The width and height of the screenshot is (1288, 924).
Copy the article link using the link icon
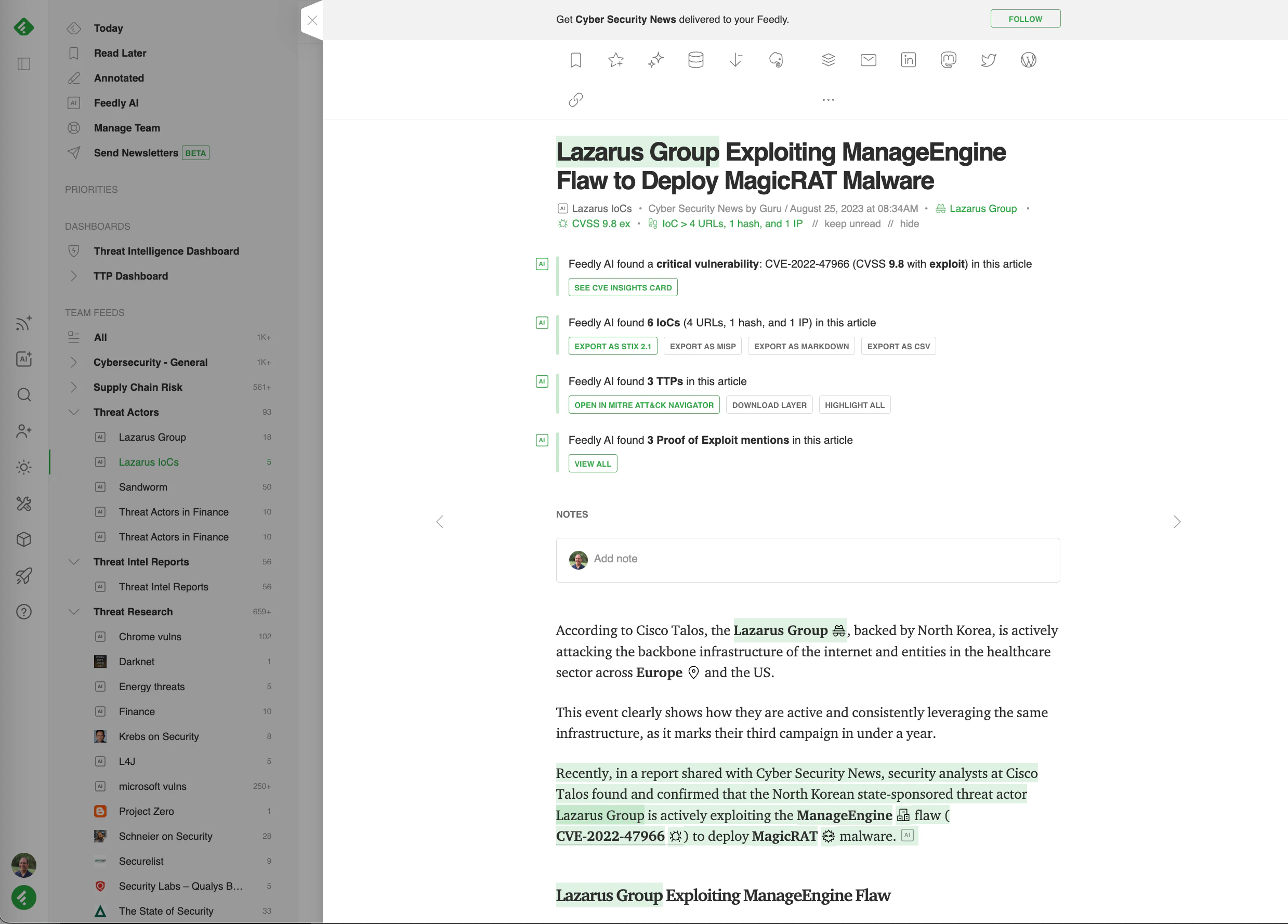[x=575, y=100]
